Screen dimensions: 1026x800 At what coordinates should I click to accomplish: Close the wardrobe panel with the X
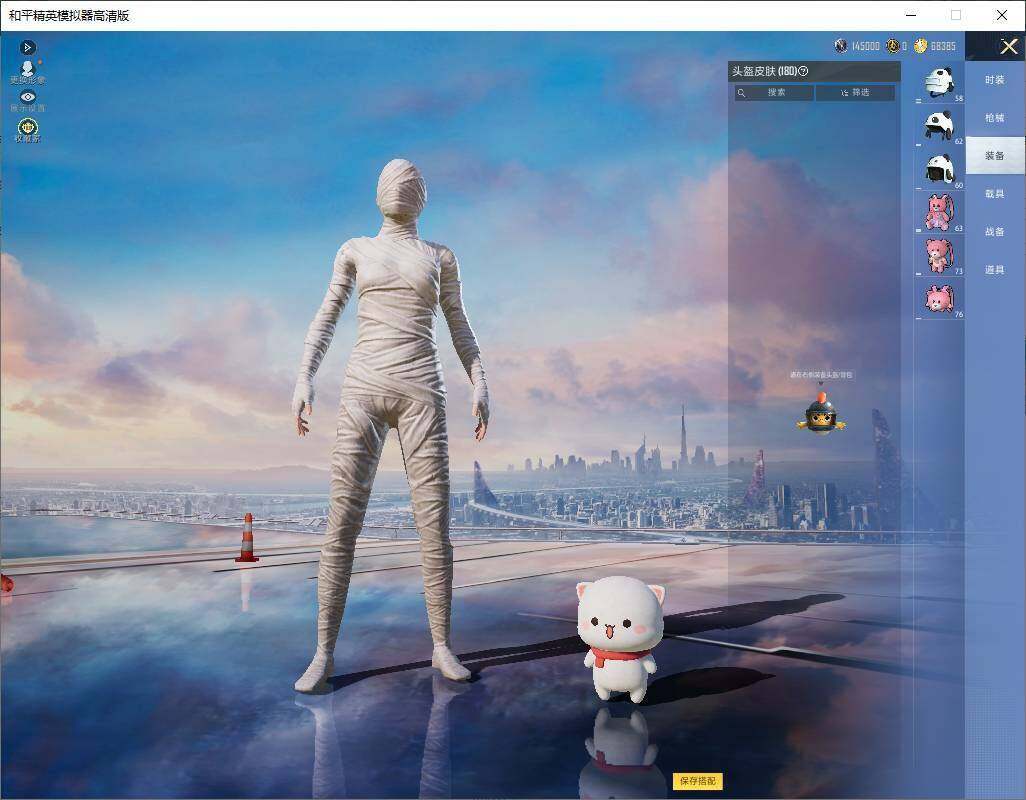[1008, 46]
